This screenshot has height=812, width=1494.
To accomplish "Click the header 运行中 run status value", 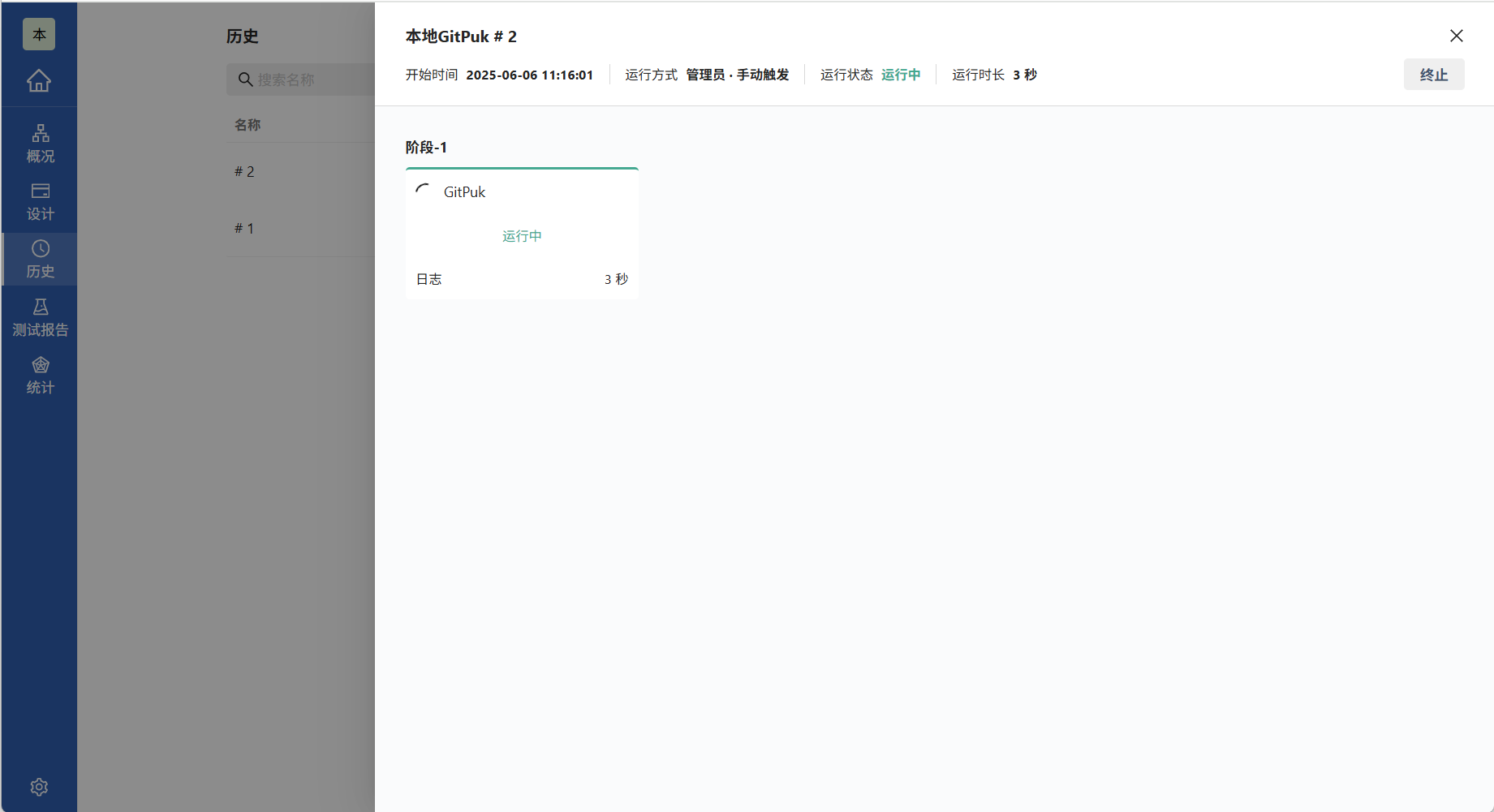I will pyautogui.click(x=901, y=75).
